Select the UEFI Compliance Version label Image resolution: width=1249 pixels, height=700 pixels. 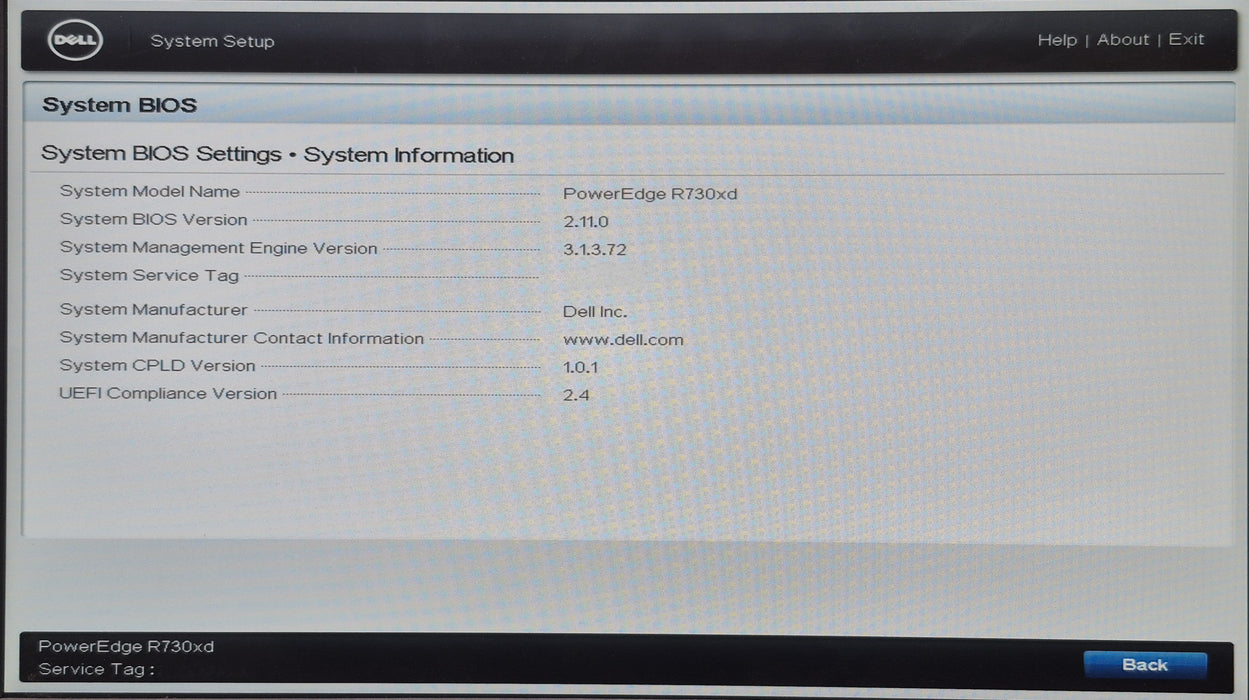(168, 394)
